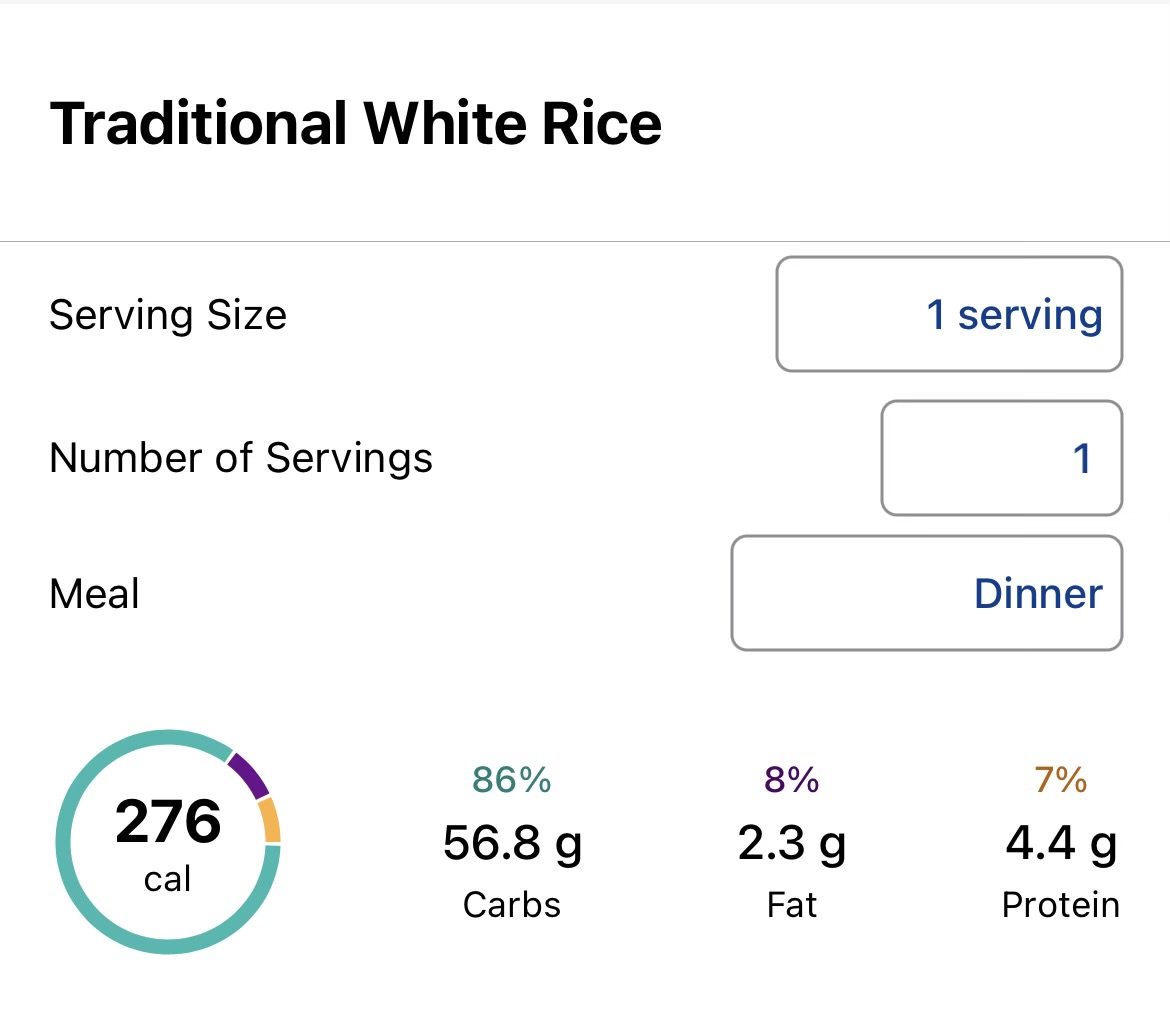
Task: Tap the Number of Servings label
Action: 241,458
